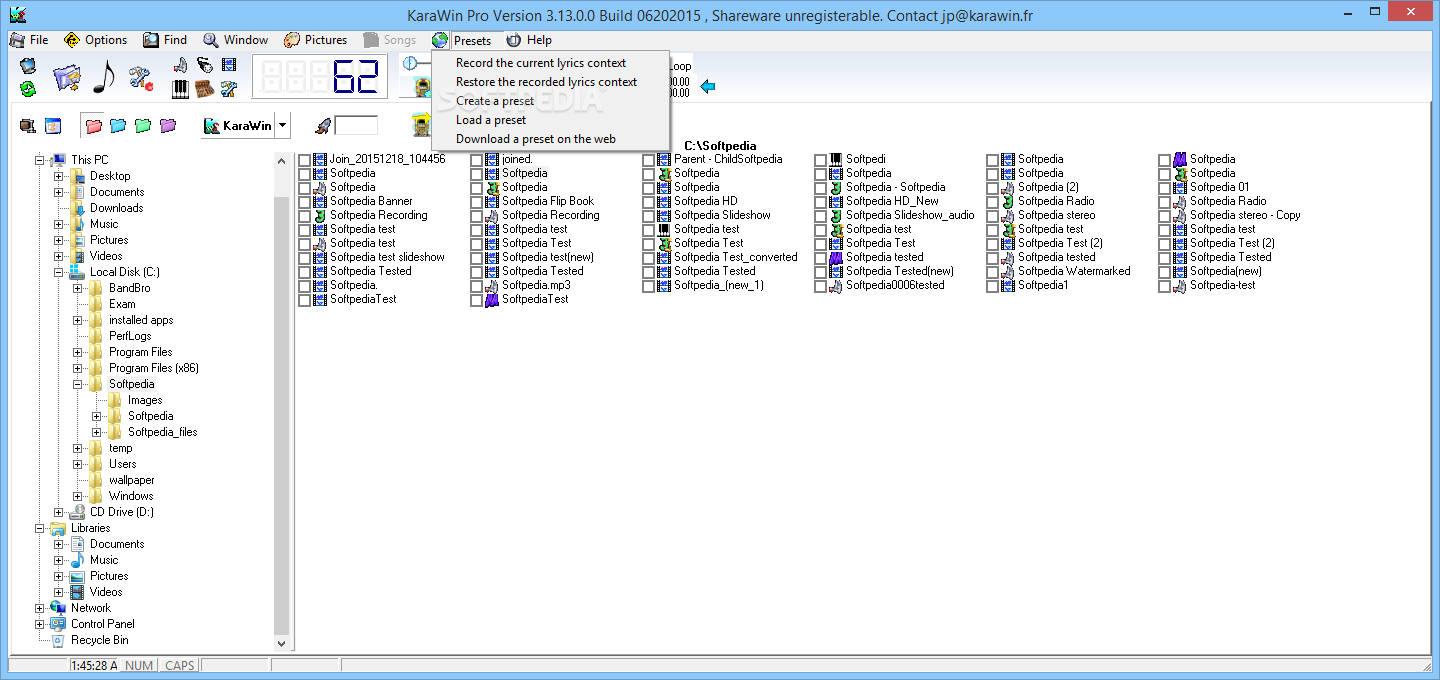
Task: Click the small wrench tools icon under film strip
Action: click(x=230, y=89)
